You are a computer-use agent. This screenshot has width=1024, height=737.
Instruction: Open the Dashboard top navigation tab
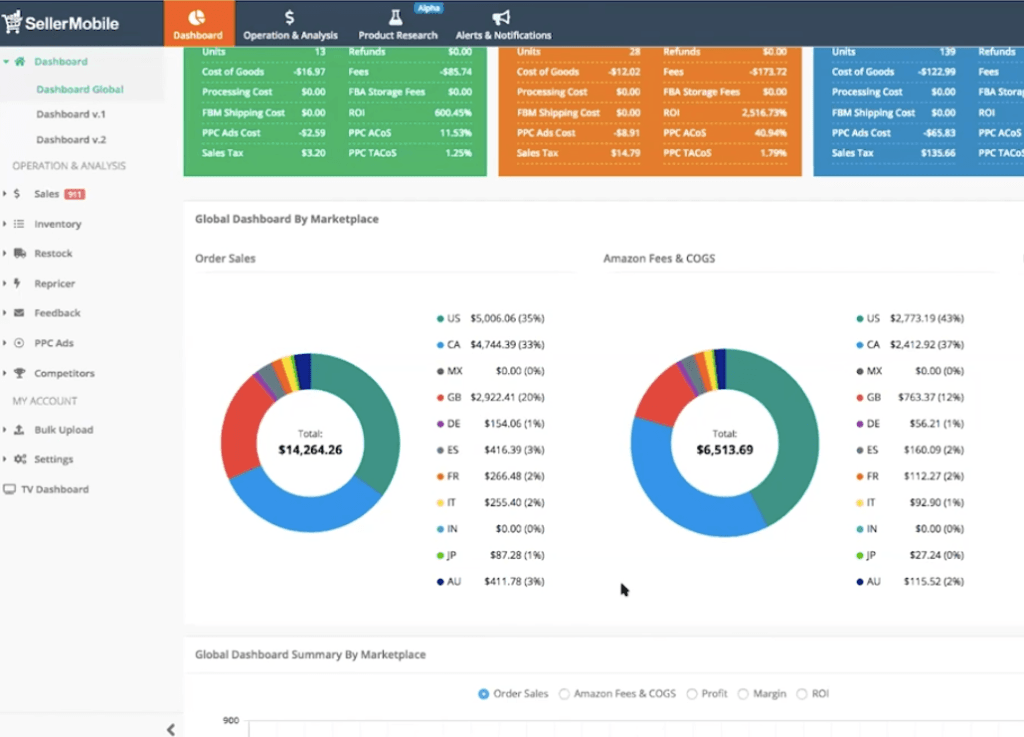[x=199, y=24]
